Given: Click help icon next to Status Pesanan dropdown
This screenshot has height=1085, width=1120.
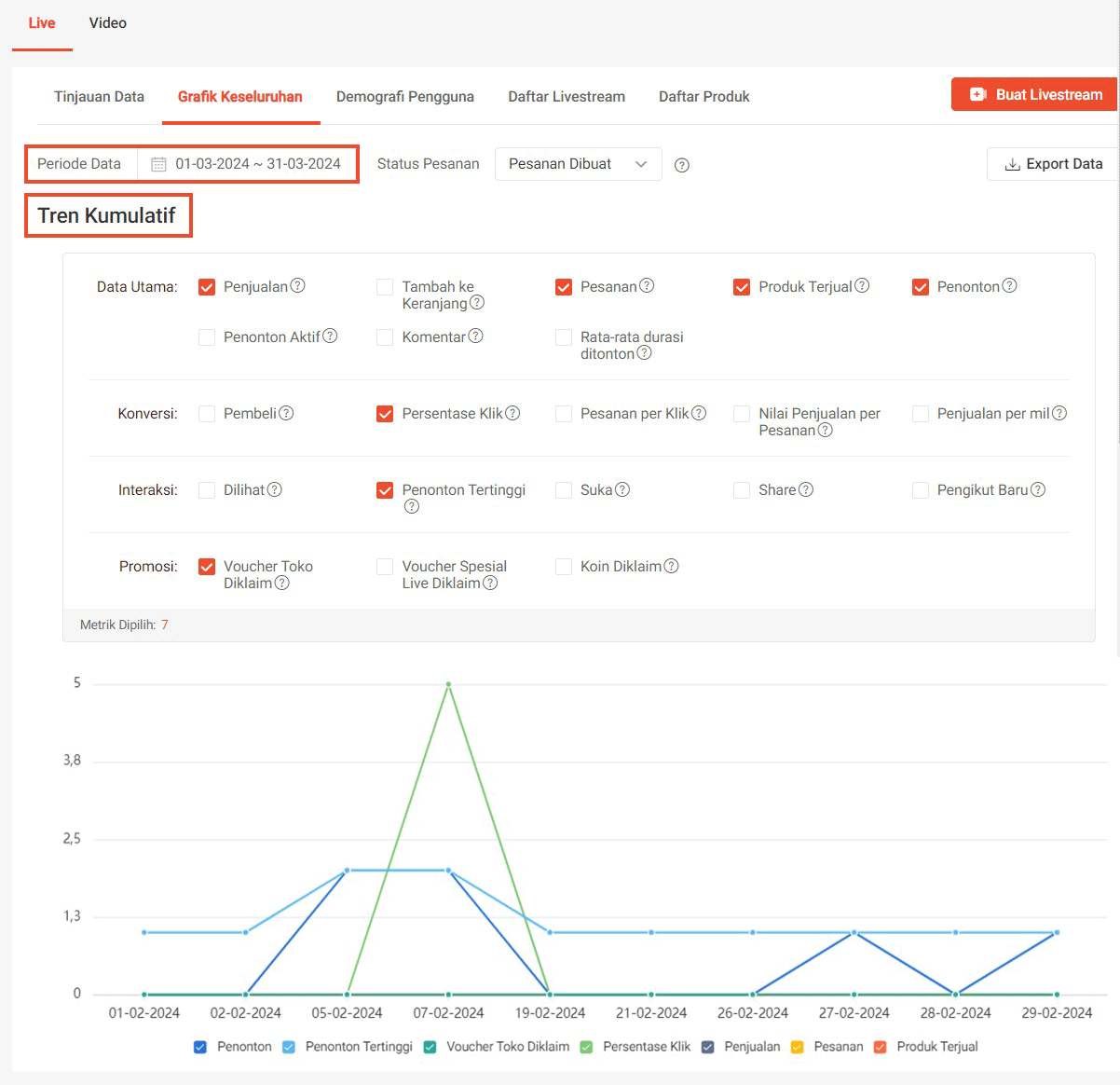Looking at the screenshot, I should (682, 165).
